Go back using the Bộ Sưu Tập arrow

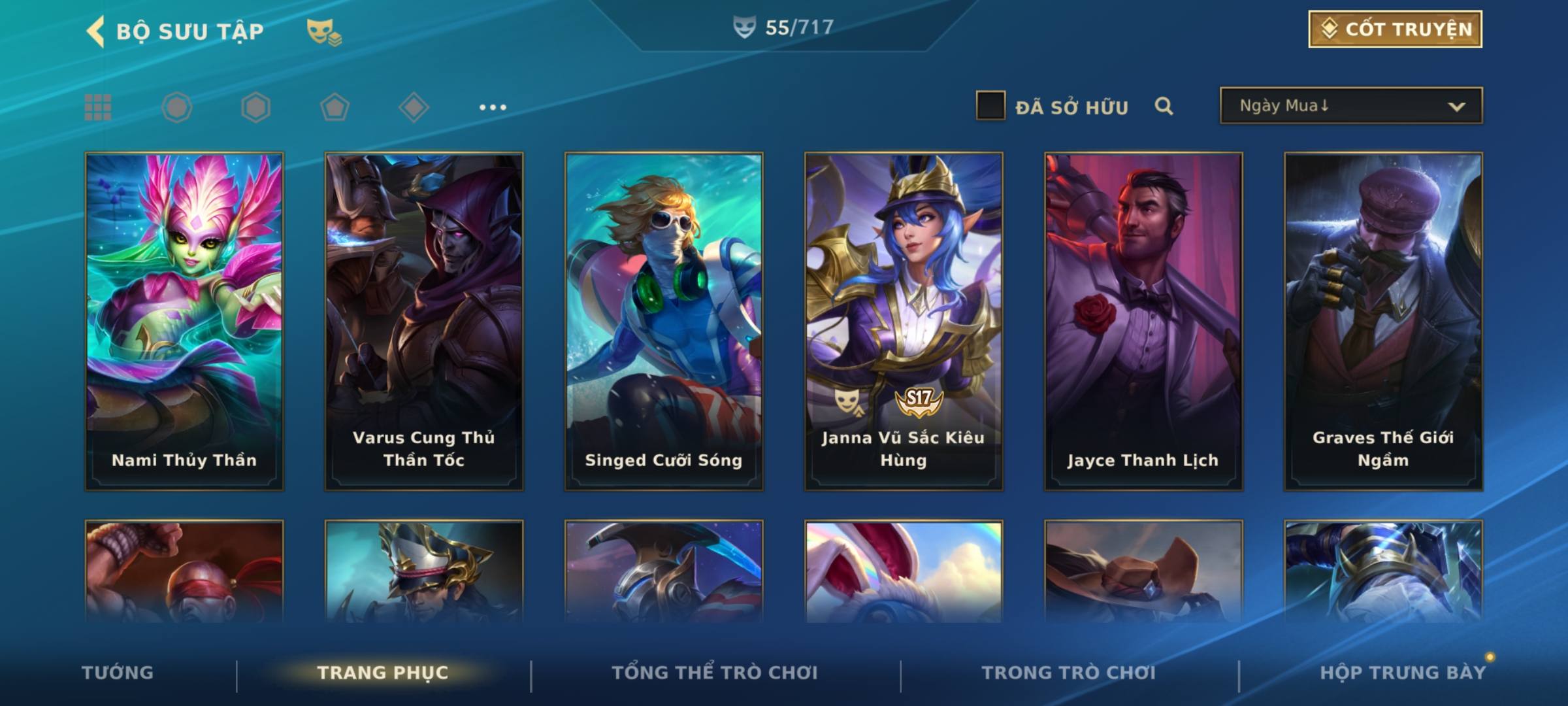(95, 31)
